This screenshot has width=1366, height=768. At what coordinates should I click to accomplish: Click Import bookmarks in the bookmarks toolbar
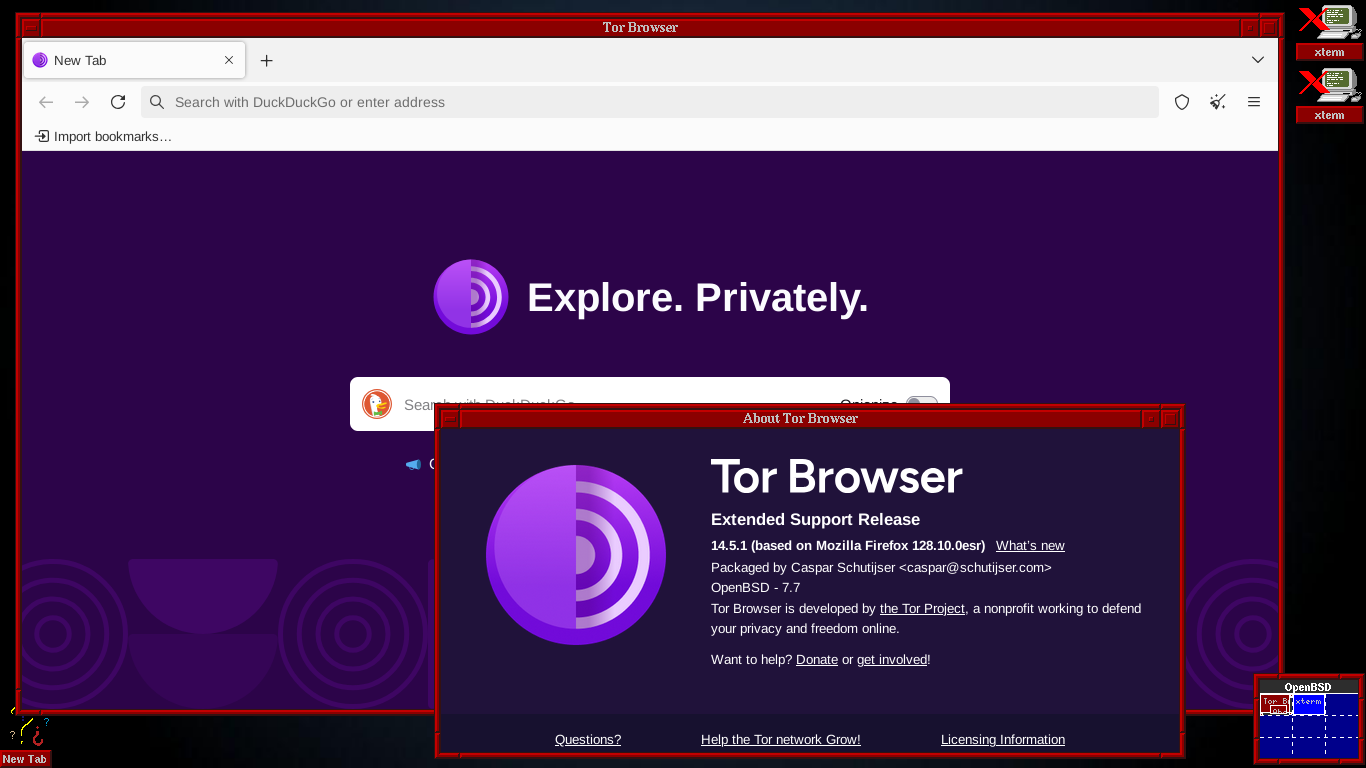coord(103,136)
